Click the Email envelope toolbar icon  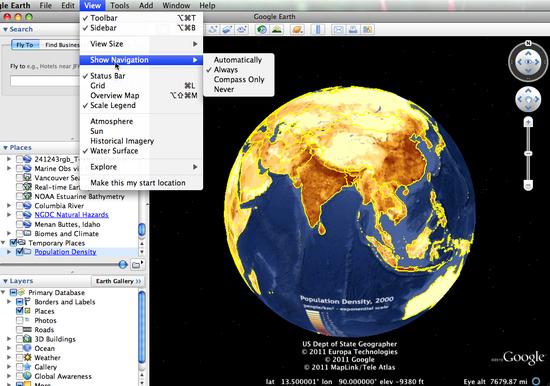[x=338, y=29]
